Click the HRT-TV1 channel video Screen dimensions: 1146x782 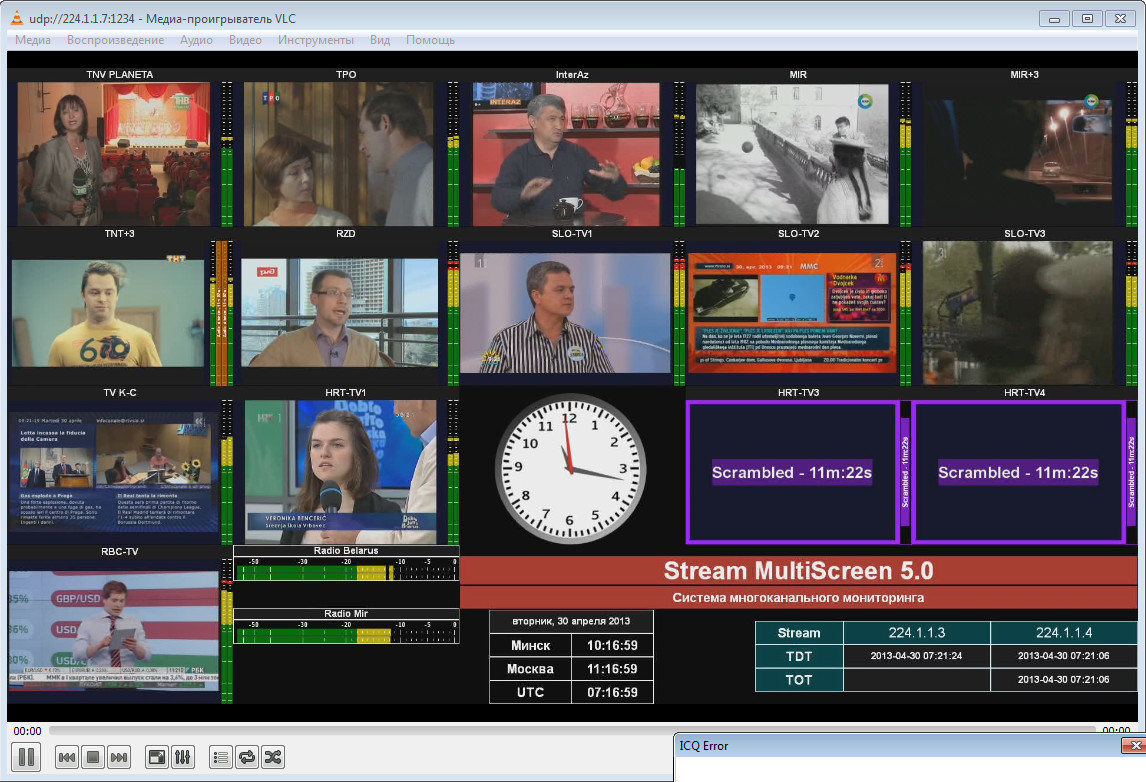341,471
